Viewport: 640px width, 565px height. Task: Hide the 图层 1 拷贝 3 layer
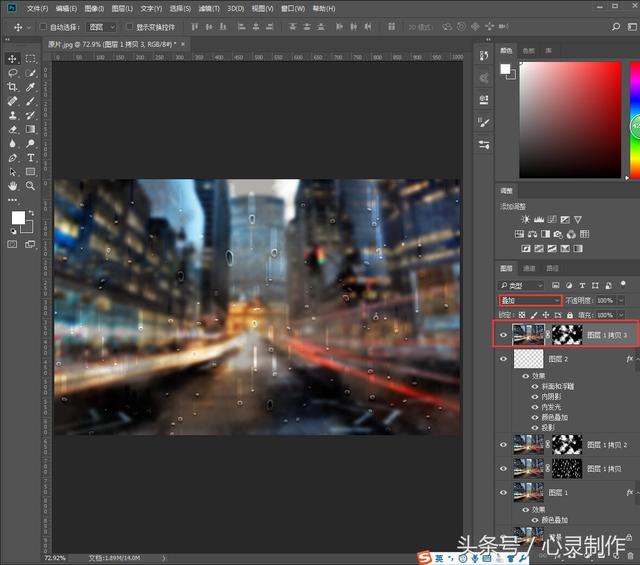(503, 335)
